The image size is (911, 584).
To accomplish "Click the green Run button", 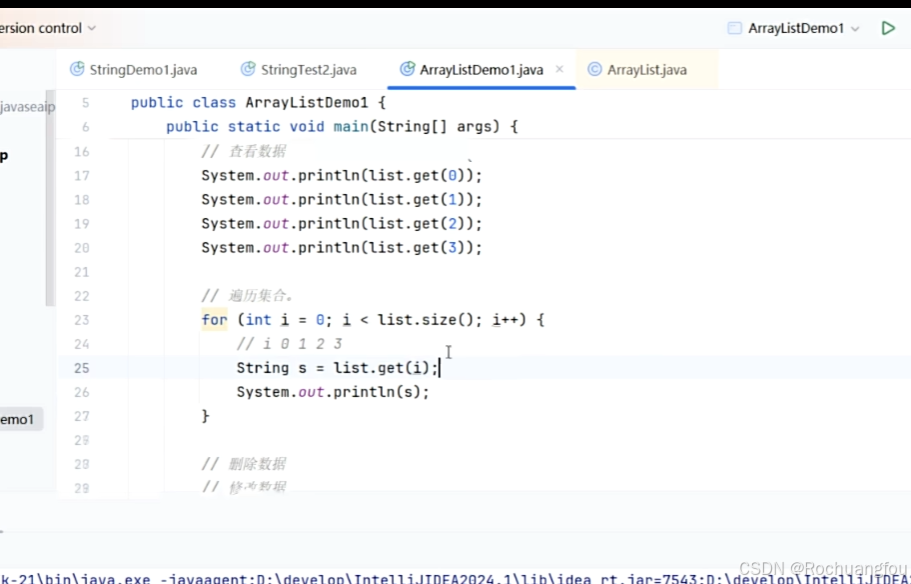I will 888,28.
